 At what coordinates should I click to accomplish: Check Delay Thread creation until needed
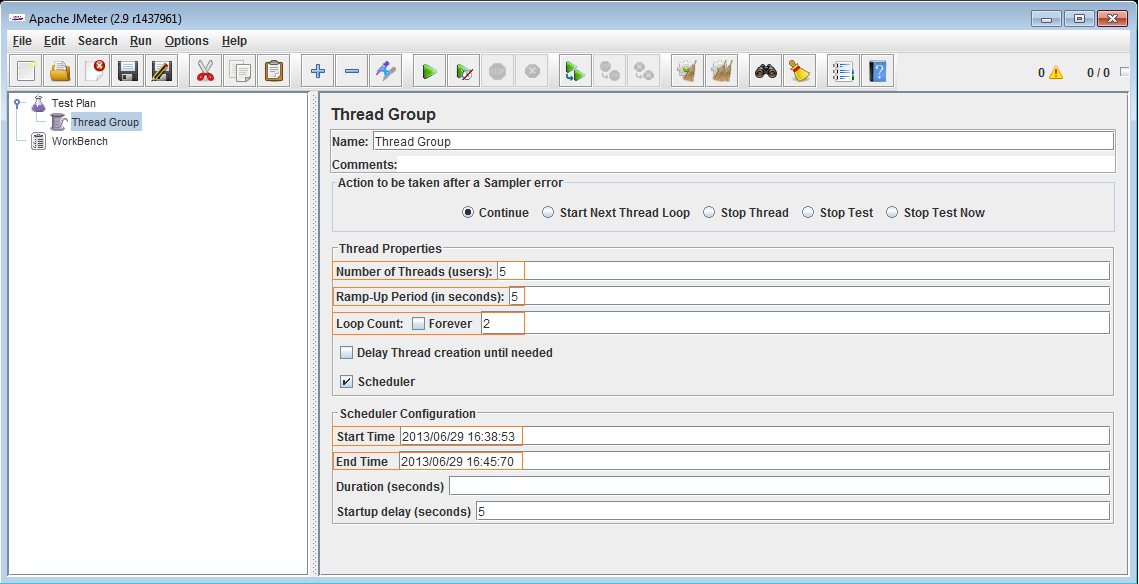346,352
